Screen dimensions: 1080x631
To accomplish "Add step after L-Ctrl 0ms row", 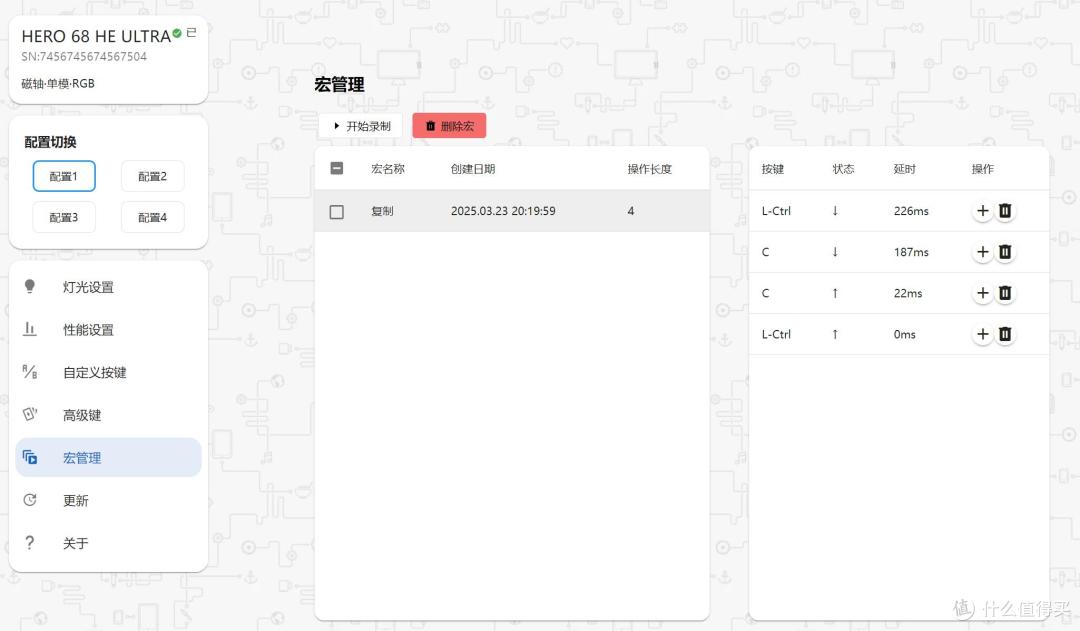I will point(983,334).
